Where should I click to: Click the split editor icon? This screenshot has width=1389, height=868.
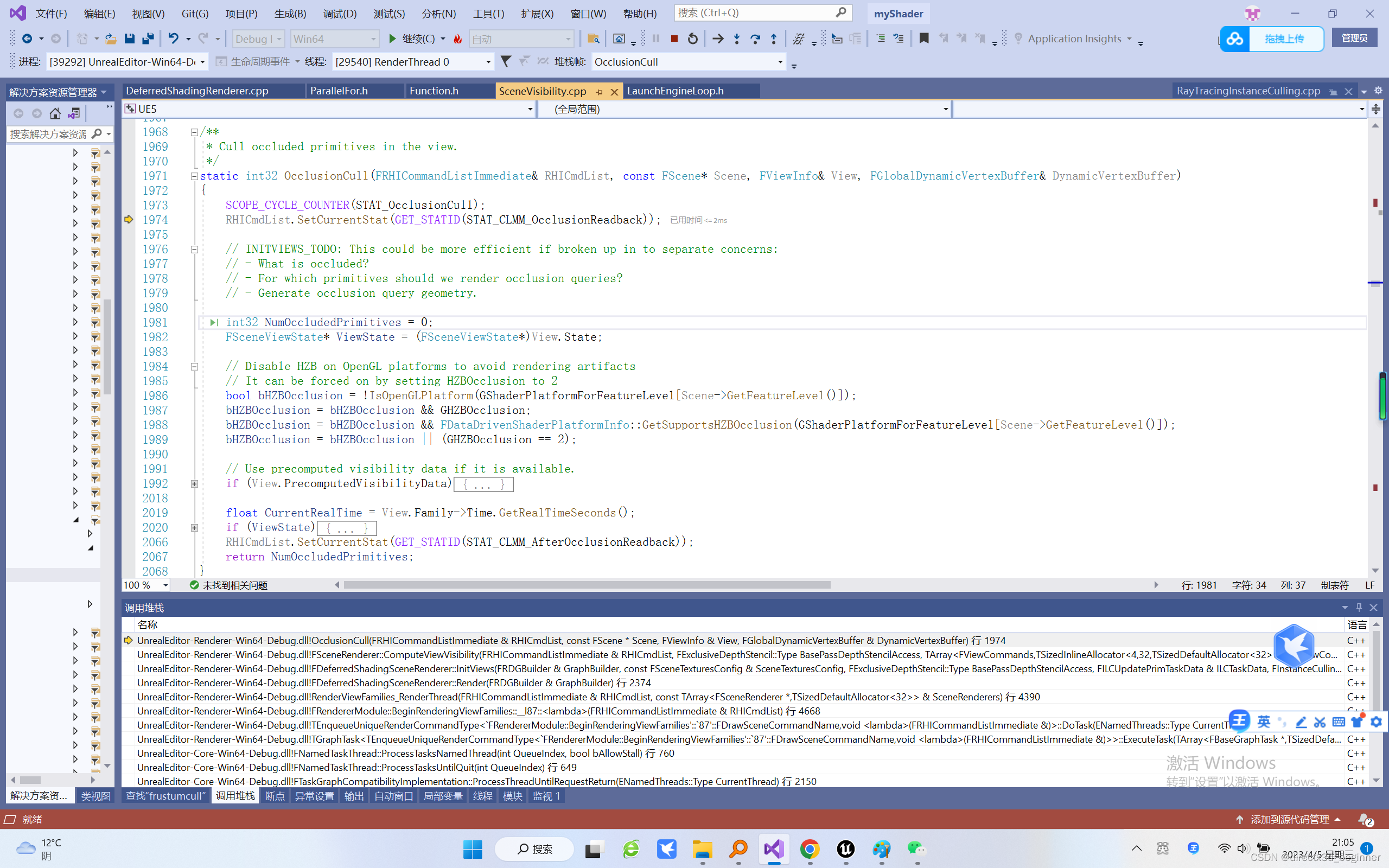pyautogui.click(x=1376, y=108)
